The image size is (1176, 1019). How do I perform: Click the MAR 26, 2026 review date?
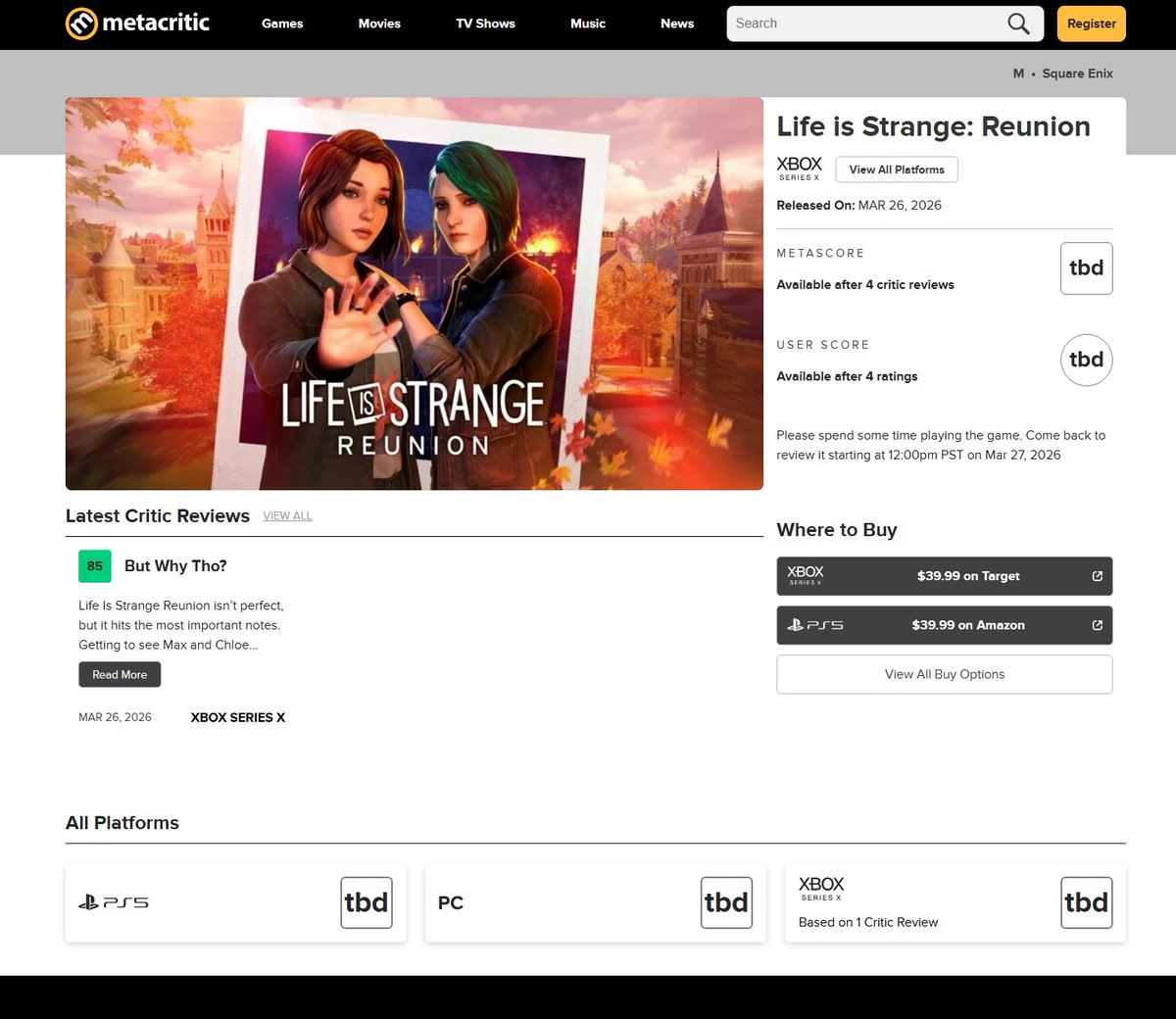116,717
